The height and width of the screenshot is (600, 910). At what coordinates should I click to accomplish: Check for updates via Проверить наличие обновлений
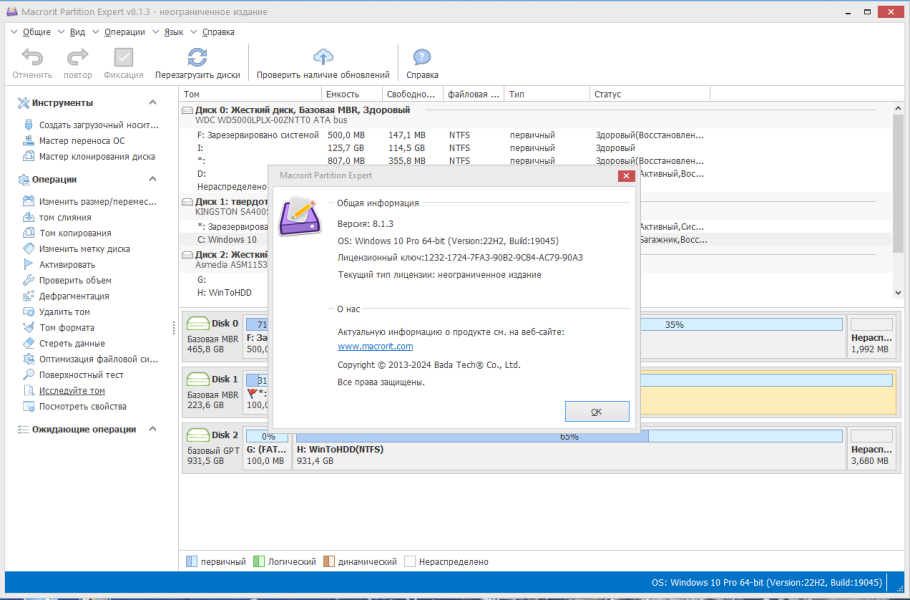click(x=323, y=57)
